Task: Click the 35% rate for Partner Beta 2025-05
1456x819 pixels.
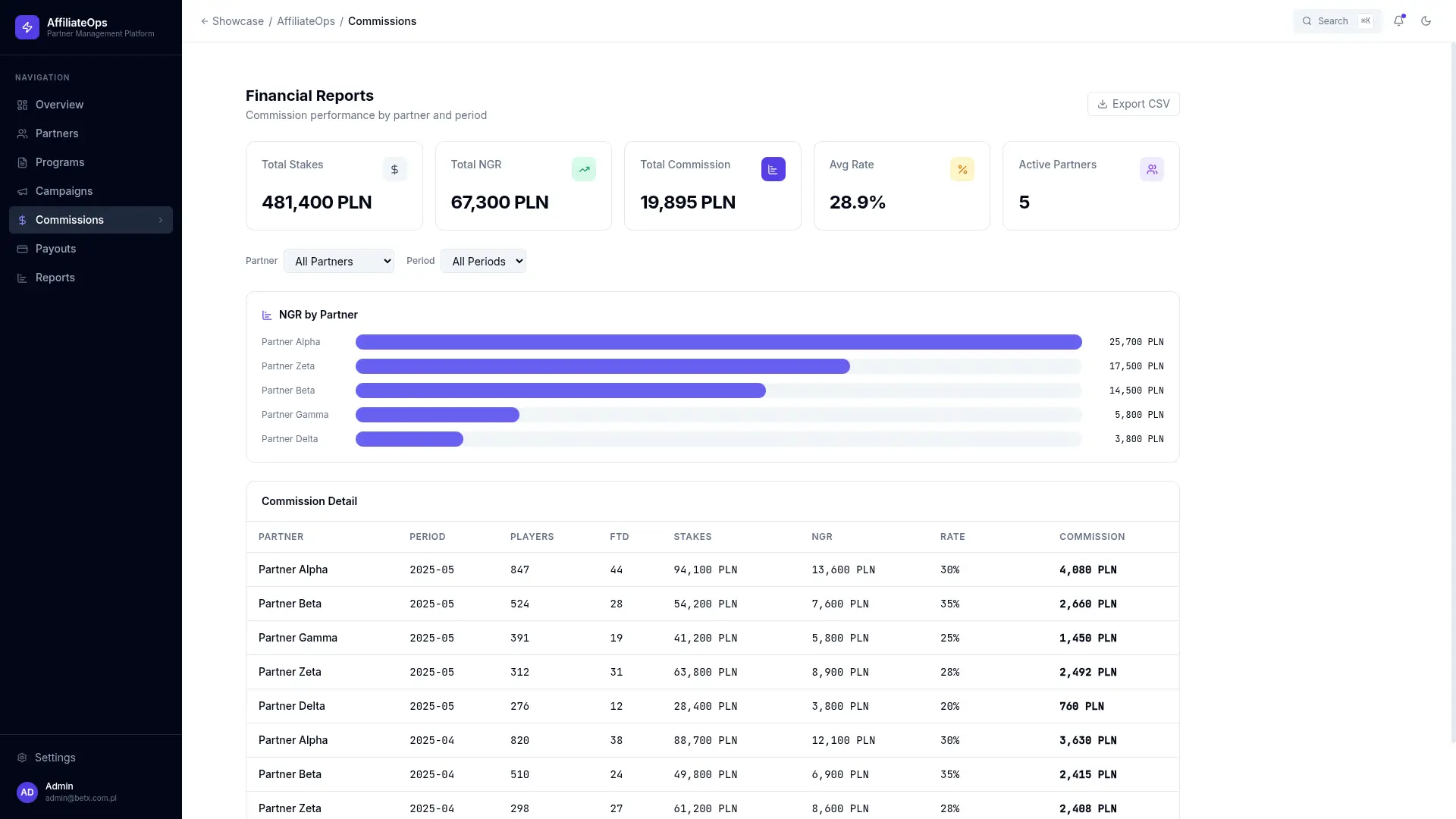Action: (949, 604)
